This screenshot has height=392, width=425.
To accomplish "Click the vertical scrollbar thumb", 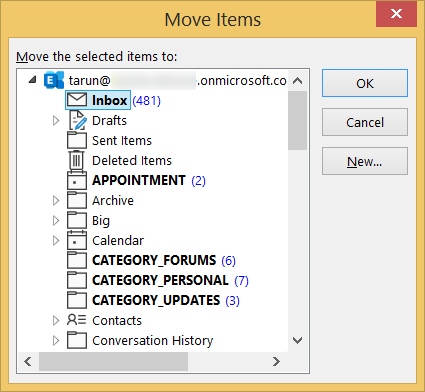I will [297, 120].
